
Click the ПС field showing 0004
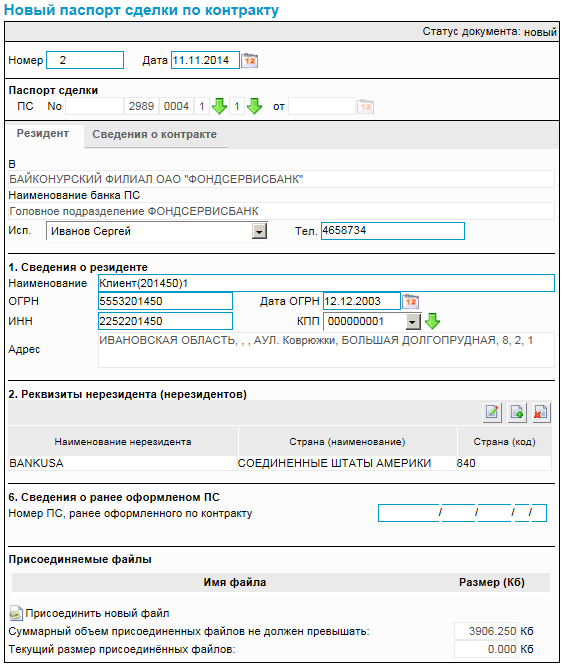176,106
